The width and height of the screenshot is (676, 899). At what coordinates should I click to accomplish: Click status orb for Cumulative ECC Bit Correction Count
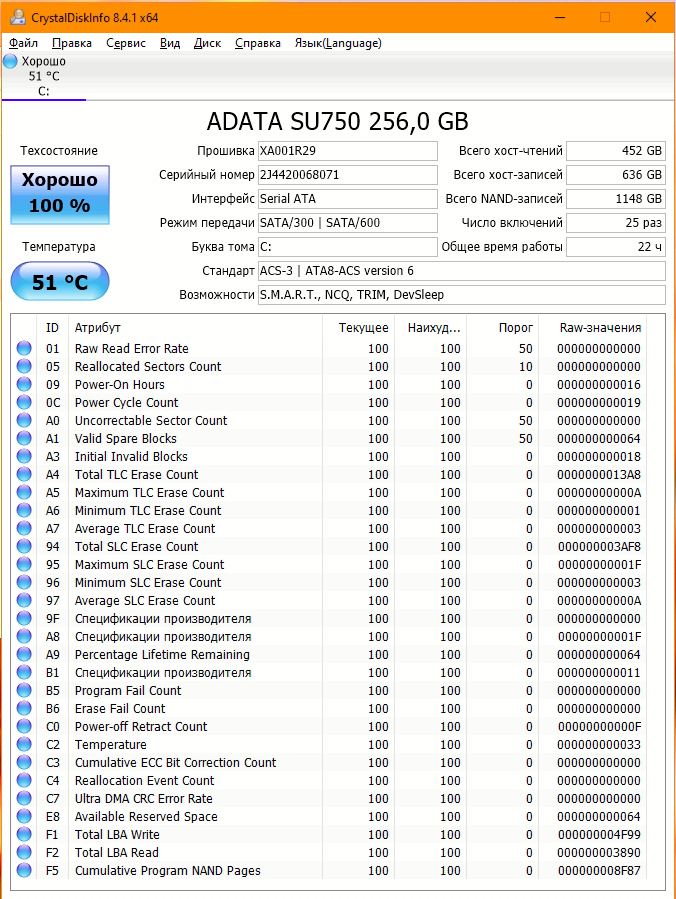point(24,762)
